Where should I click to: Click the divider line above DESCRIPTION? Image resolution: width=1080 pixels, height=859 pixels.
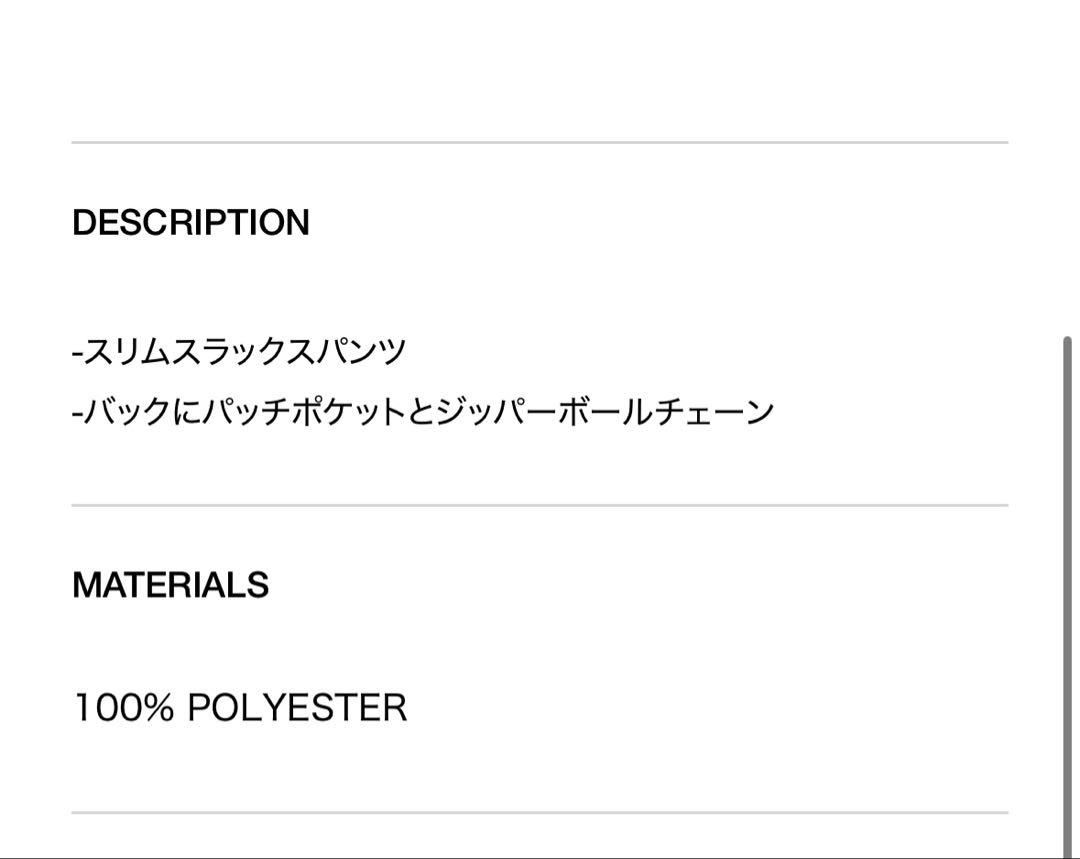(x=540, y=143)
